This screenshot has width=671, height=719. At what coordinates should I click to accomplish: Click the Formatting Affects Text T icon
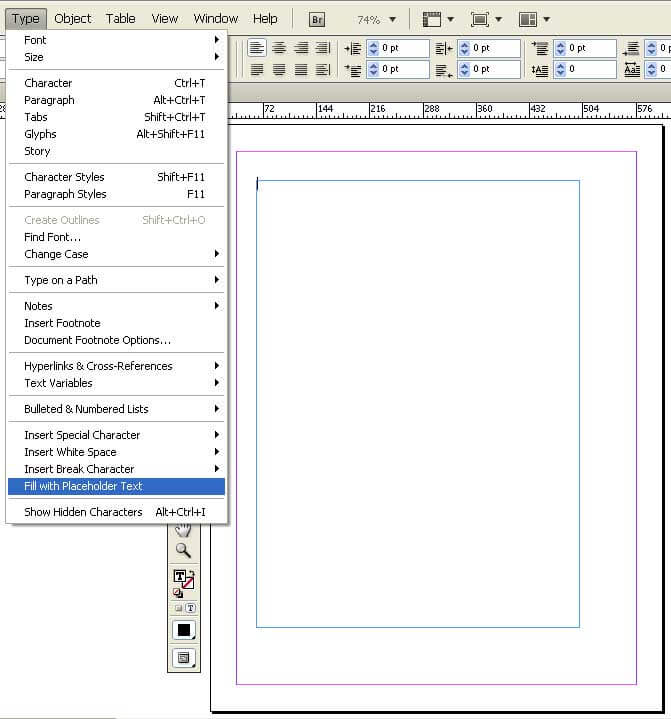point(190,608)
